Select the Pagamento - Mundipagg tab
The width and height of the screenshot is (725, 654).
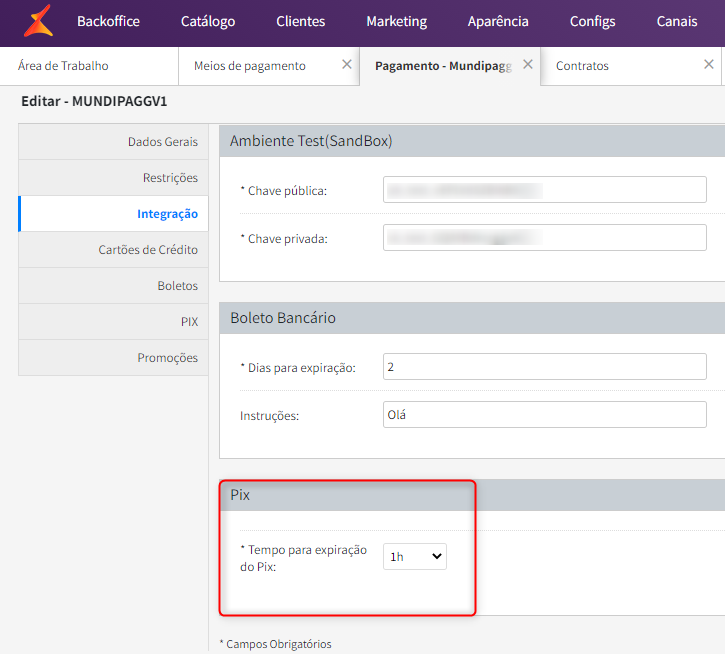coord(443,66)
